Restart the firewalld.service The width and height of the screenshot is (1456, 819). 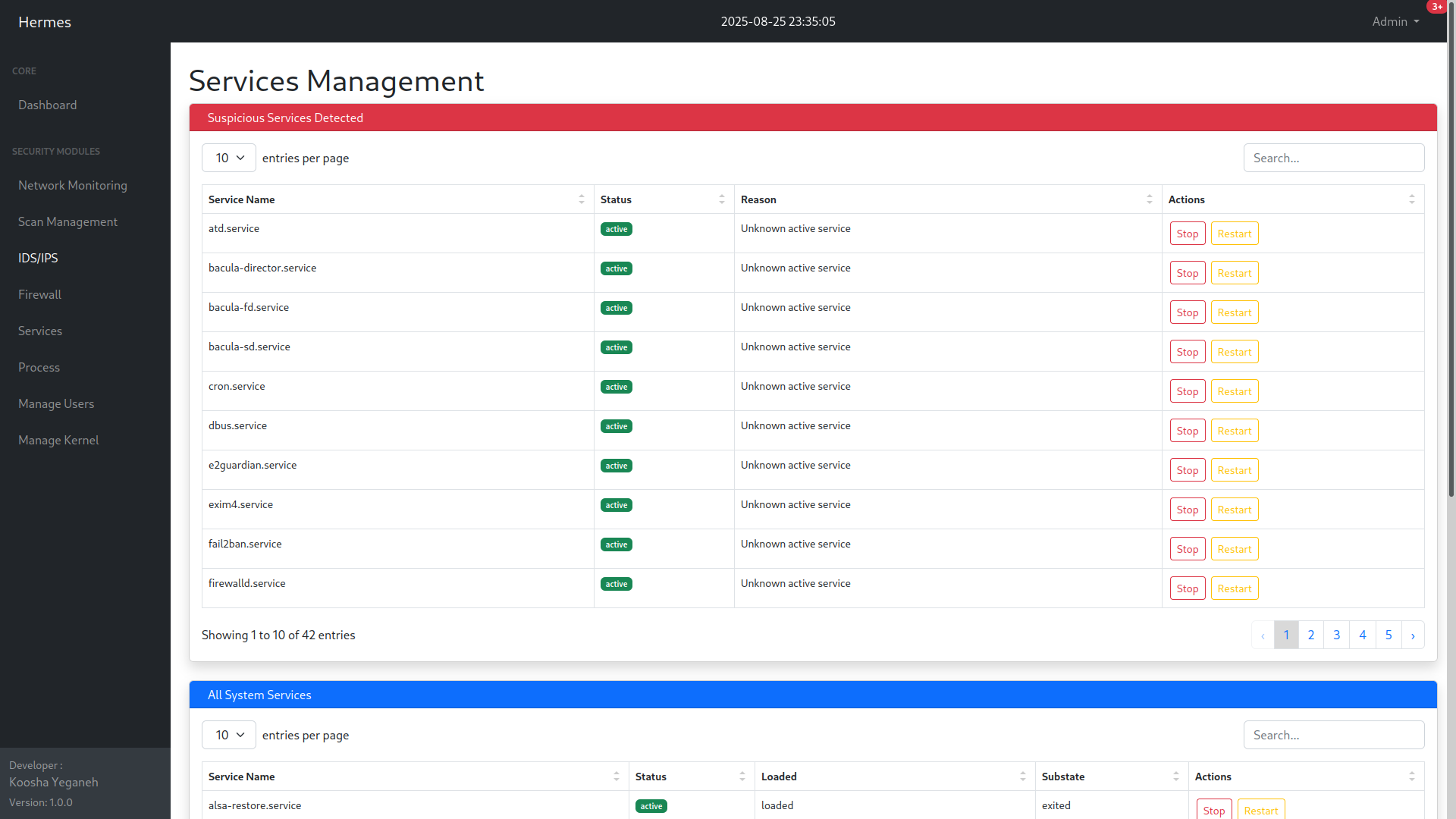tap(1234, 588)
